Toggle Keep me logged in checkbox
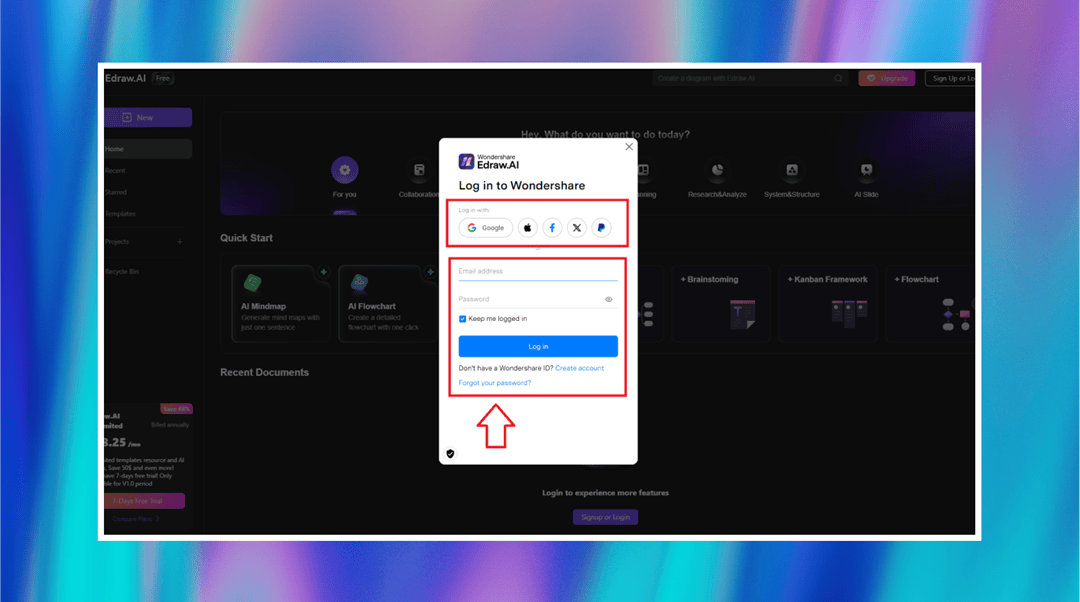The image size is (1080, 602). (x=462, y=319)
